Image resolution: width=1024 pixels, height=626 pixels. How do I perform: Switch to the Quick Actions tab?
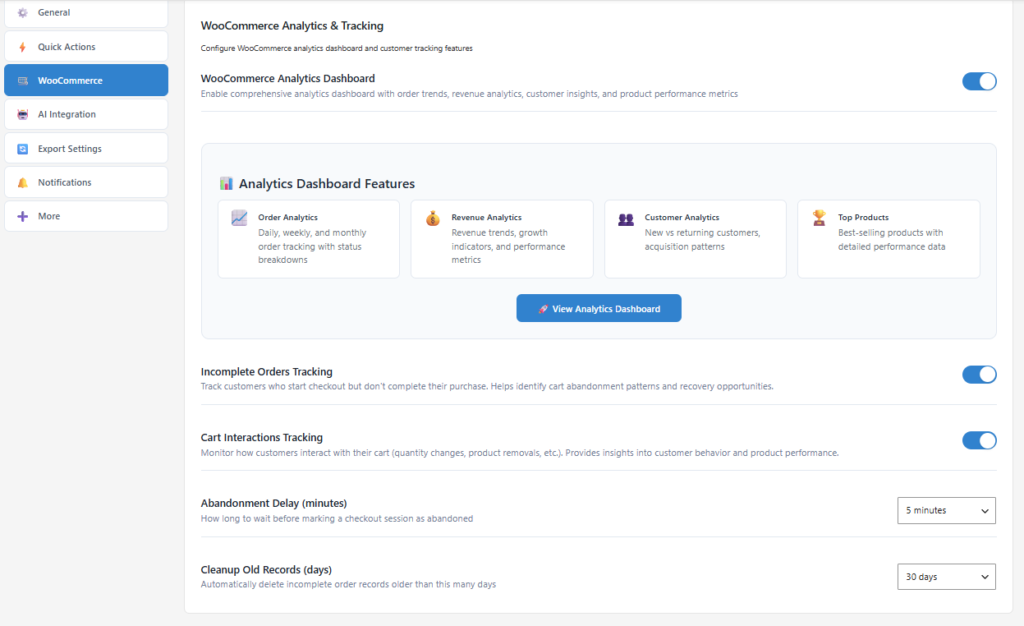click(x=86, y=47)
